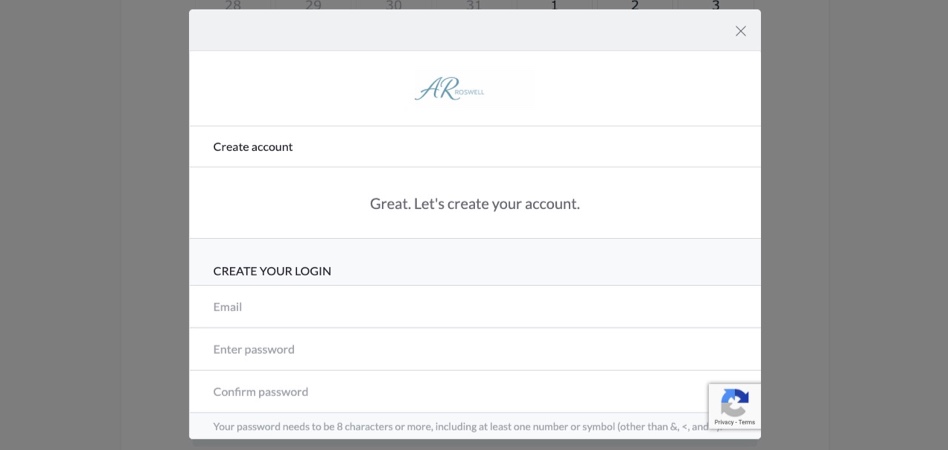
Task: Close the create account dialog
Action: coord(740,31)
